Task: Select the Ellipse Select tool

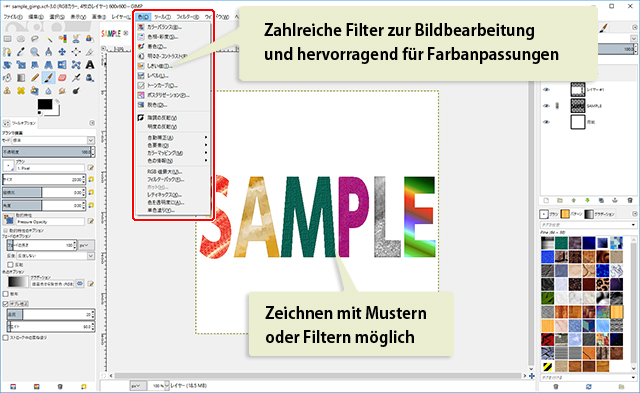Action: [21, 39]
